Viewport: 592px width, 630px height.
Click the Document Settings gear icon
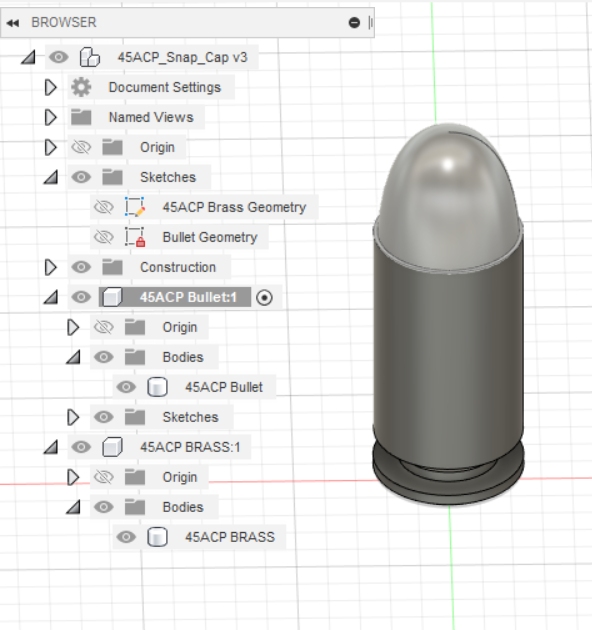click(81, 87)
